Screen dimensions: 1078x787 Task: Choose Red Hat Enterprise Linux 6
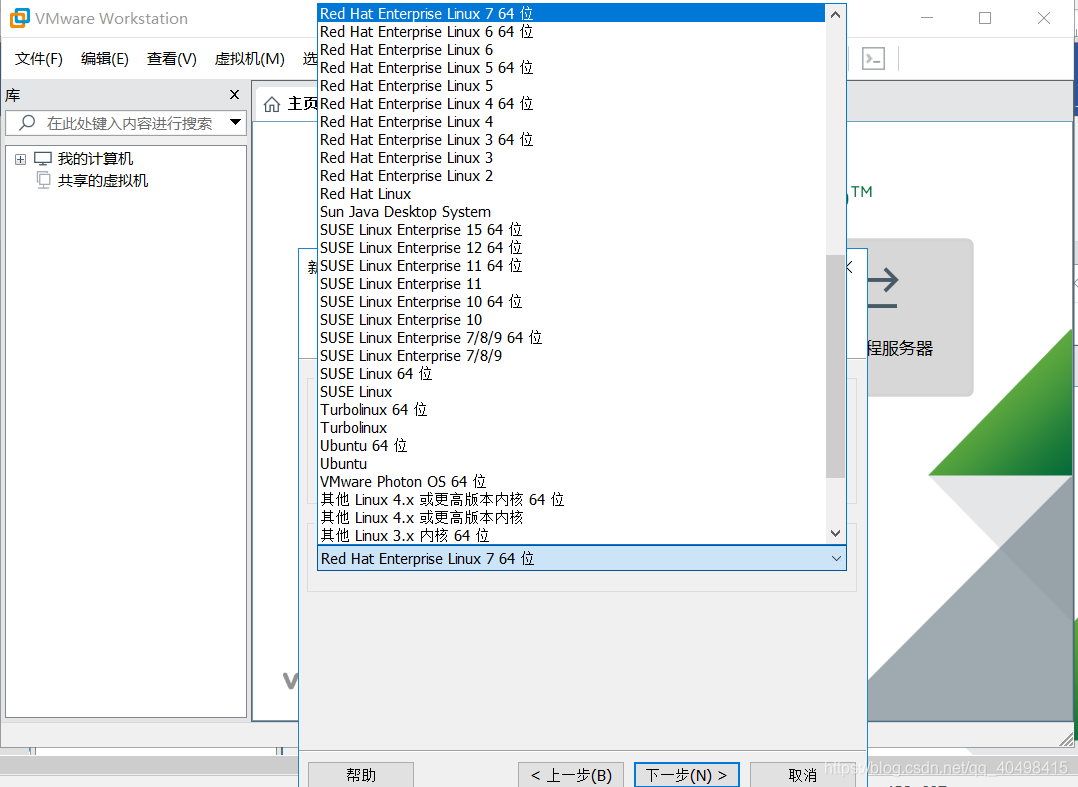coord(571,49)
